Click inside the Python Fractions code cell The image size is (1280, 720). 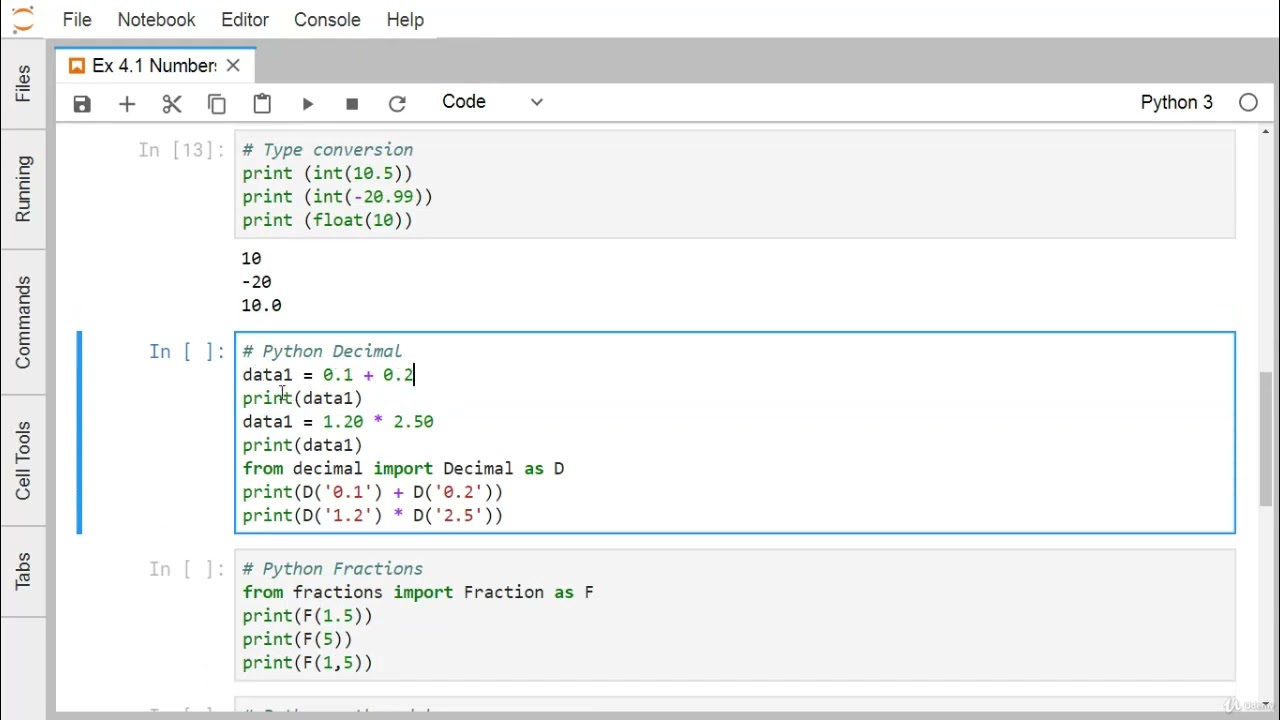pos(735,615)
